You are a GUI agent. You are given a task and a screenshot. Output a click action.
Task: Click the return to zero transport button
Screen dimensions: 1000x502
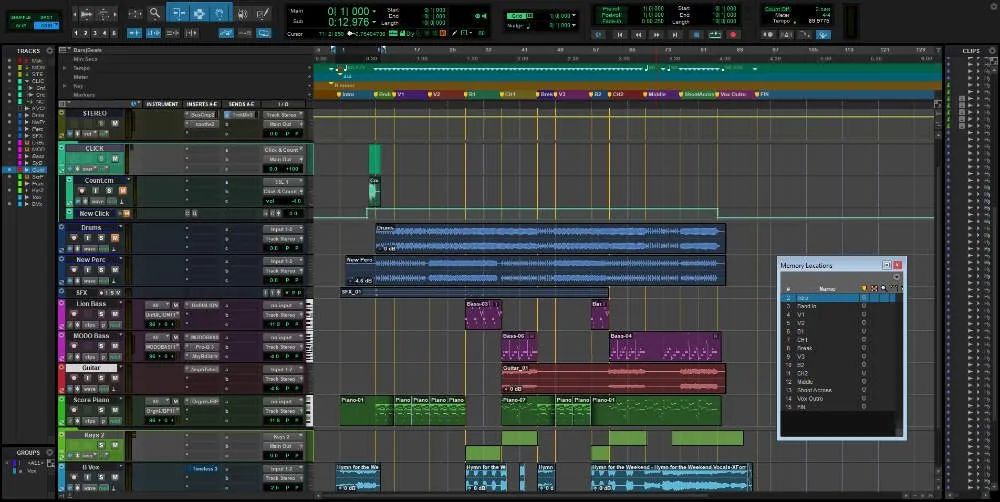[x=619, y=34]
